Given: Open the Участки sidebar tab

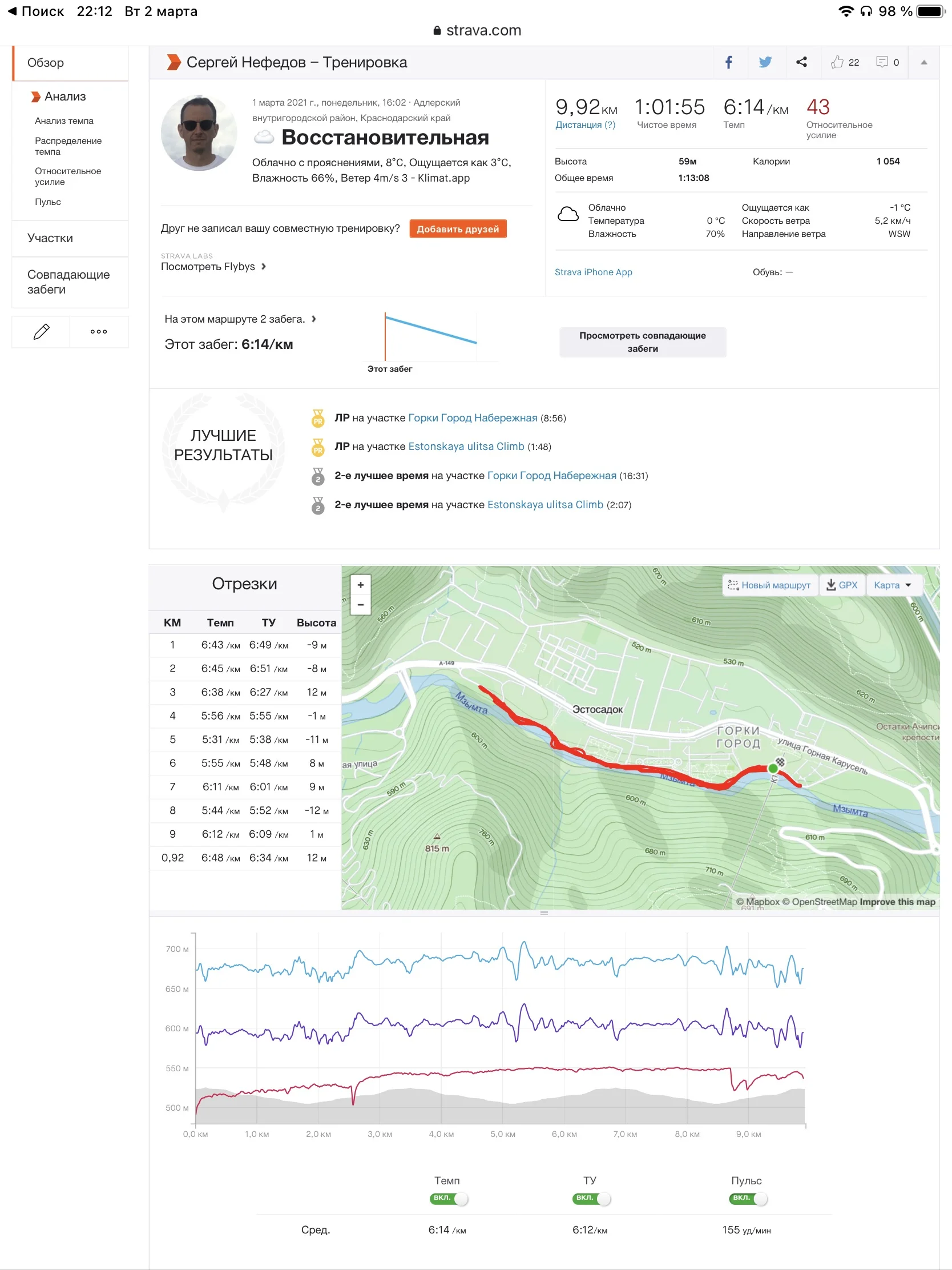Looking at the screenshot, I should coord(50,238).
